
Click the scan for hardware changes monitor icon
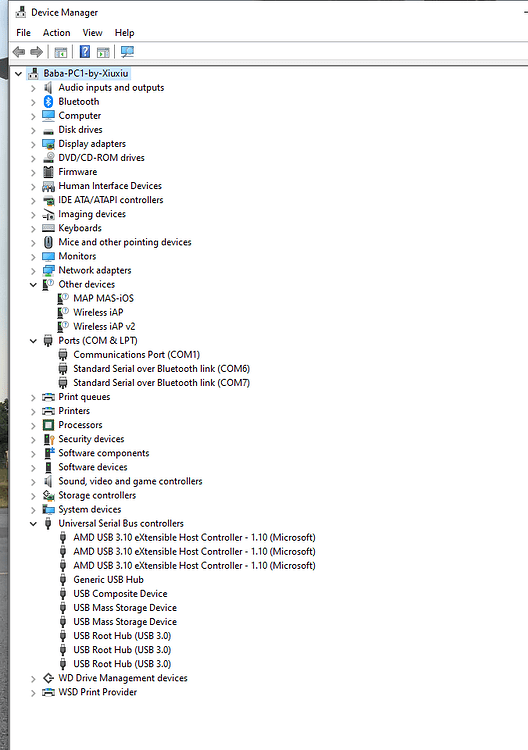(x=127, y=52)
